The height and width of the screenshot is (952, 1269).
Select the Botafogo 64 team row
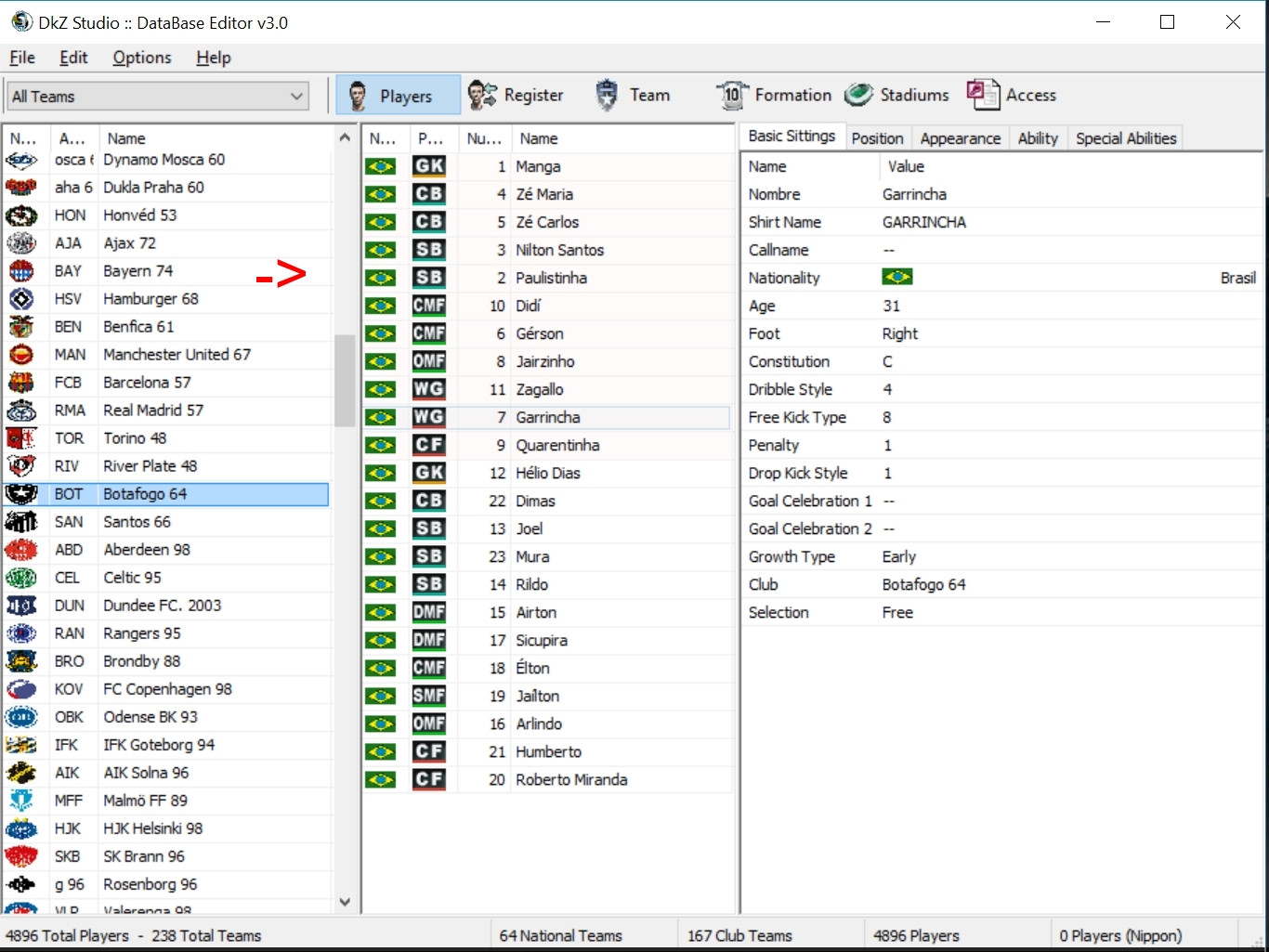(x=167, y=494)
